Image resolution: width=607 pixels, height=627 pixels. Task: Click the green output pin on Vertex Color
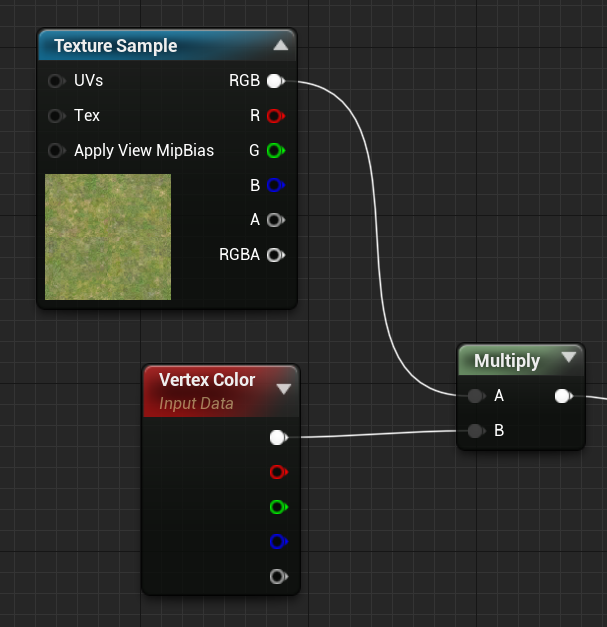[x=279, y=507]
